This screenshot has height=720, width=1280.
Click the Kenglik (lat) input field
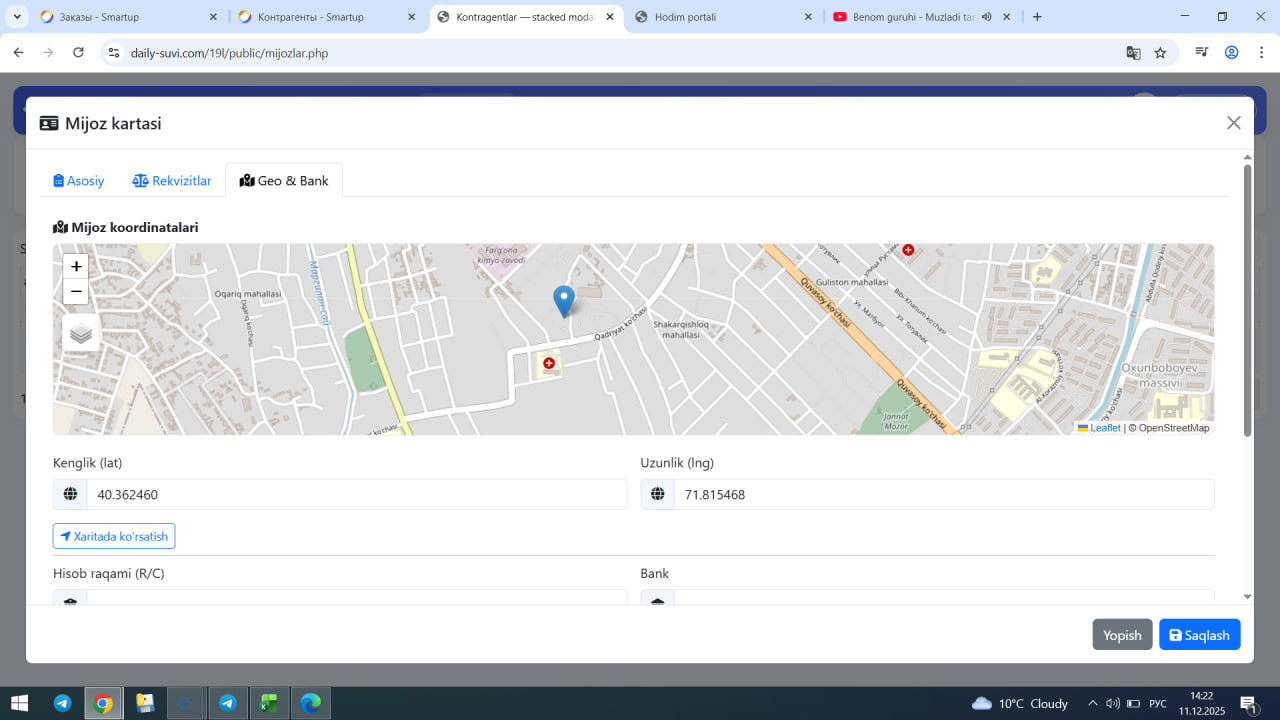pos(356,494)
